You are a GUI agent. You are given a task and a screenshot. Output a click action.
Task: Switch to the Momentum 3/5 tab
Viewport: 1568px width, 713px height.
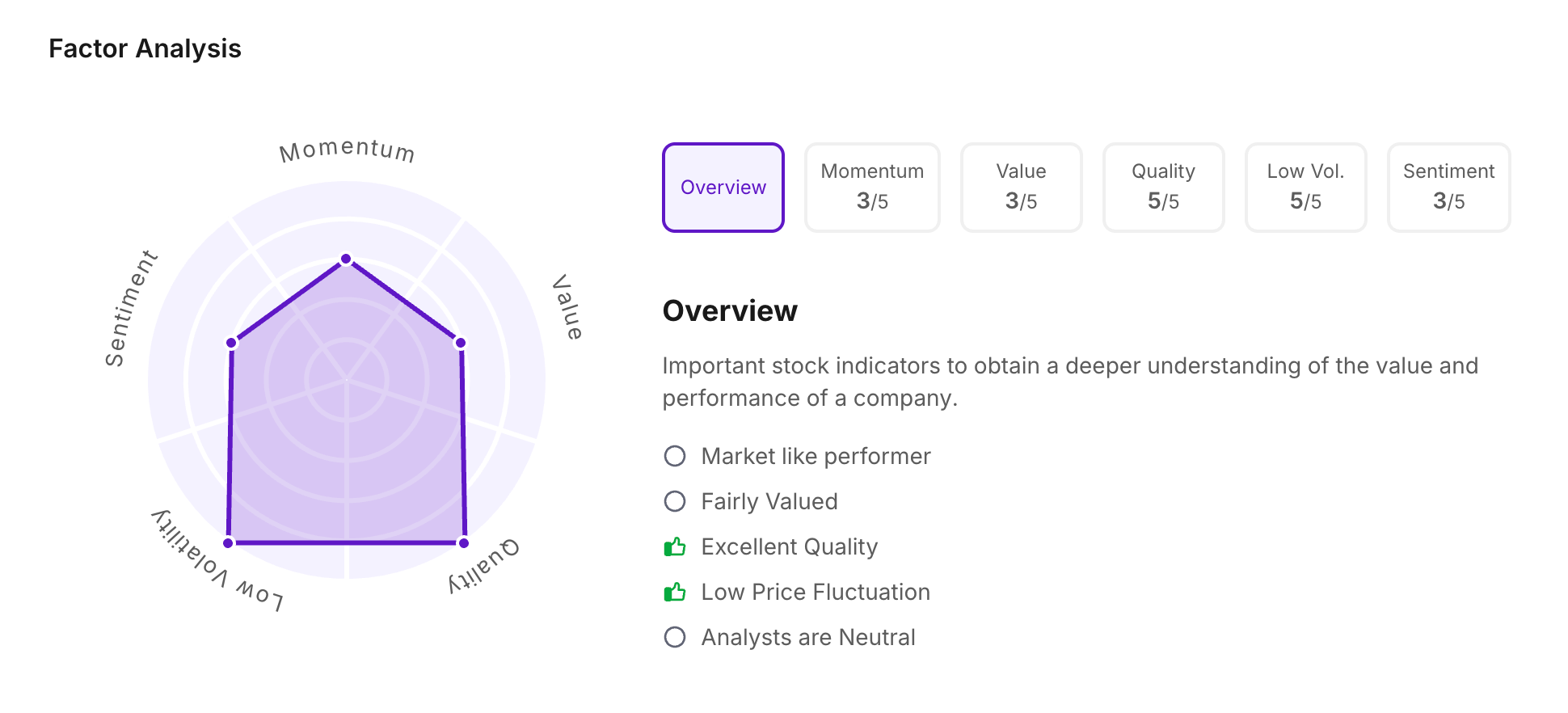click(871, 188)
